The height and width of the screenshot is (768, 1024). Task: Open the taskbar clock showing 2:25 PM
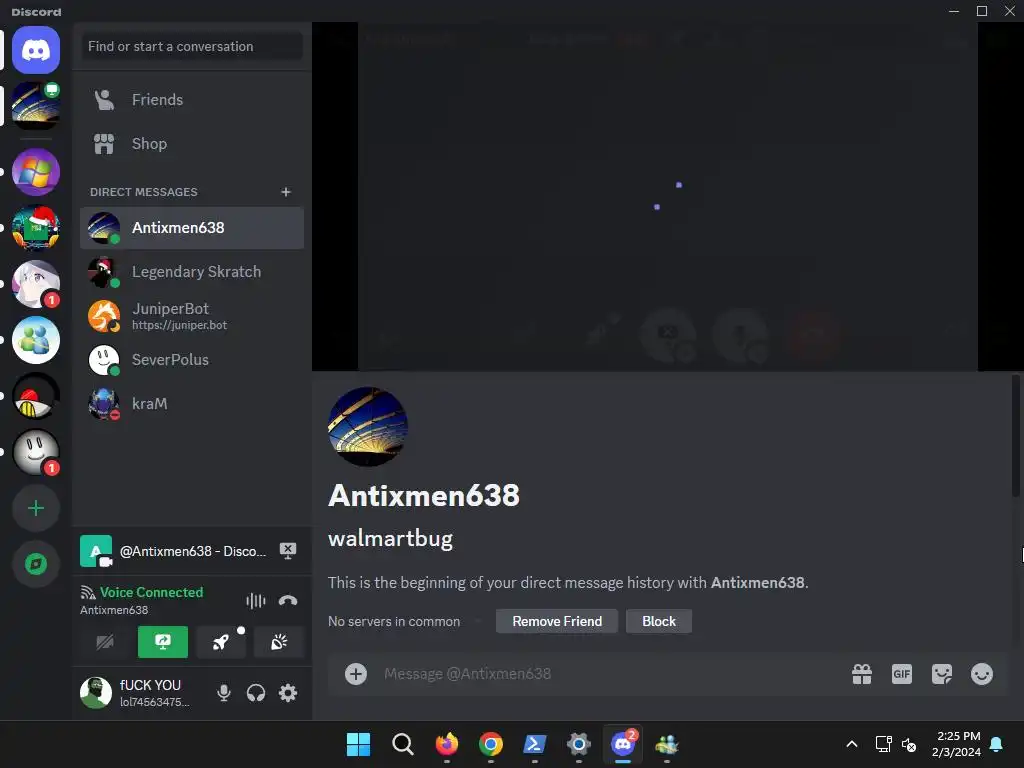click(x=956, y=744)
